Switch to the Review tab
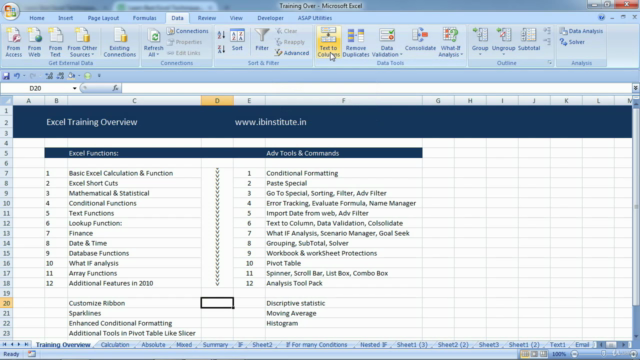 (207, 18)
